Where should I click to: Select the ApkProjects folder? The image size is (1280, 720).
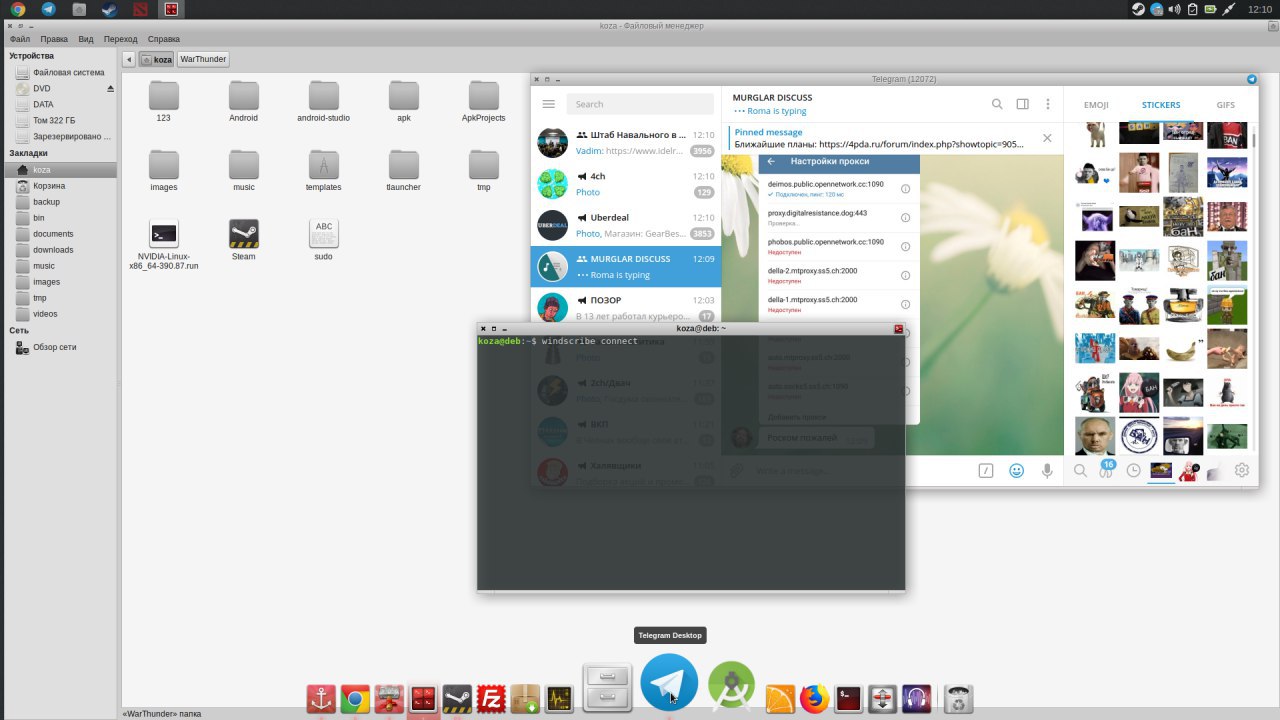(x=483, y=100)
